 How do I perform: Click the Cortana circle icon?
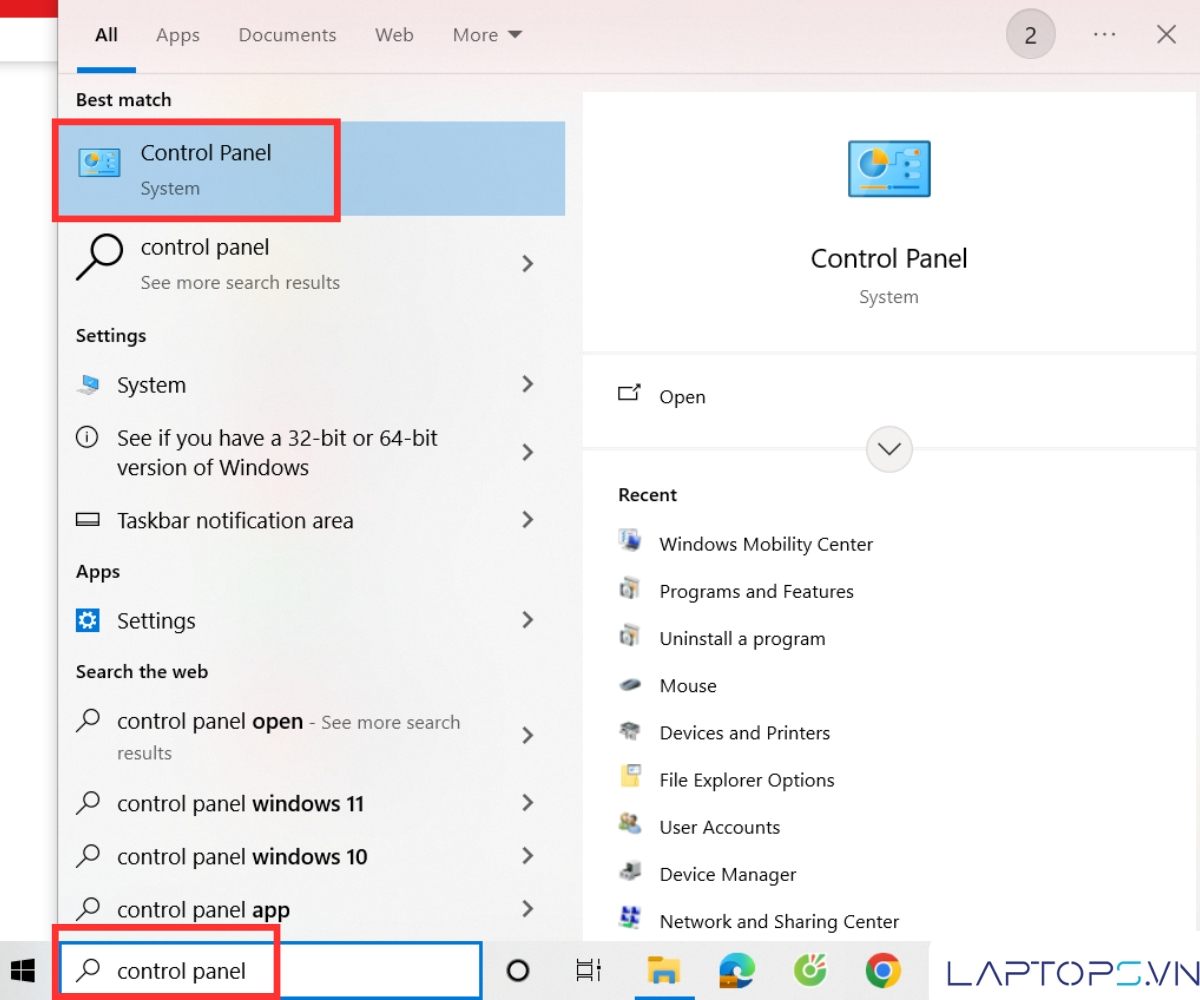pyautogui.click(x=517, y=970)
